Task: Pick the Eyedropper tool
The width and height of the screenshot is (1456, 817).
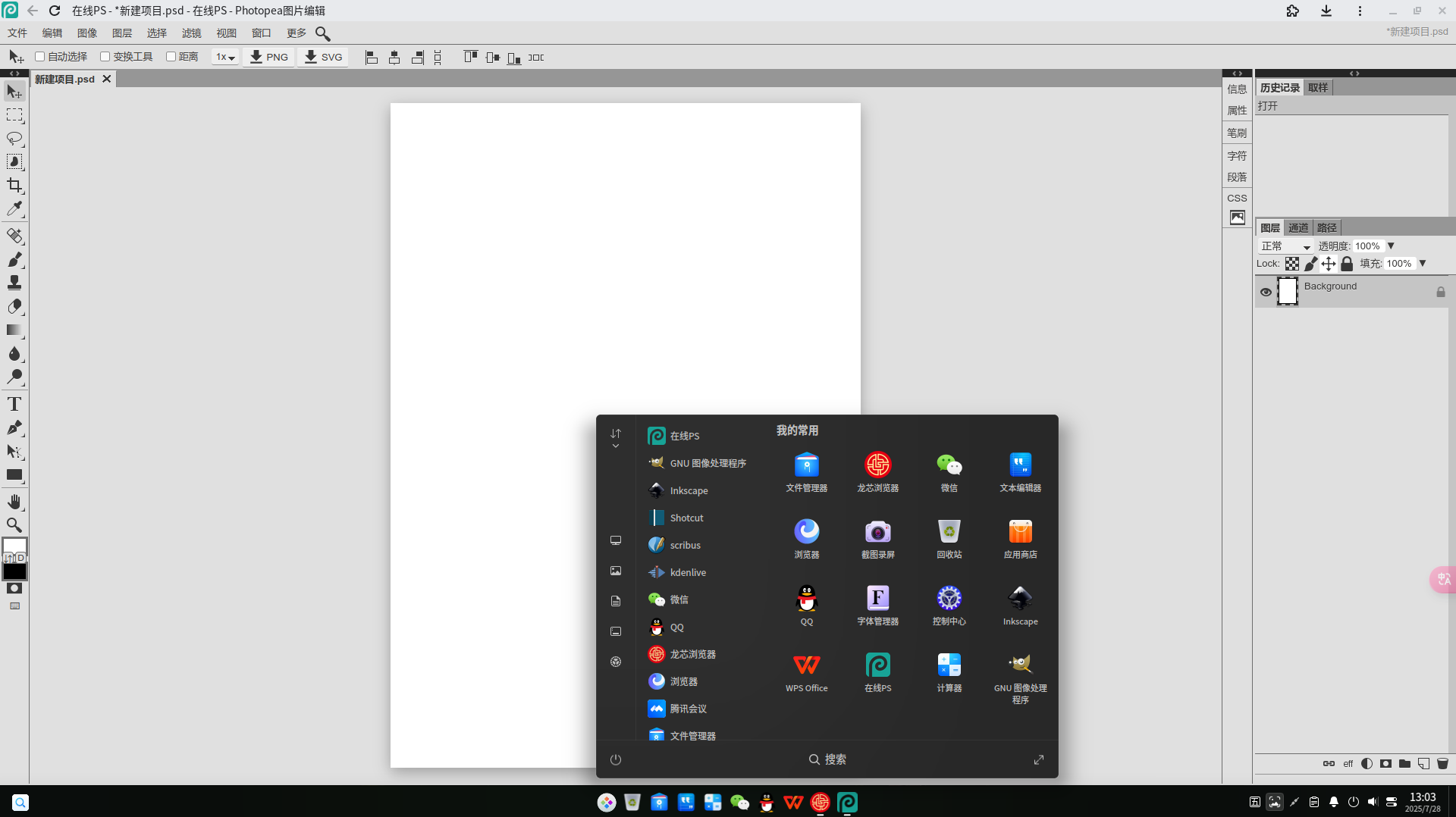Action: click(14, 209)
